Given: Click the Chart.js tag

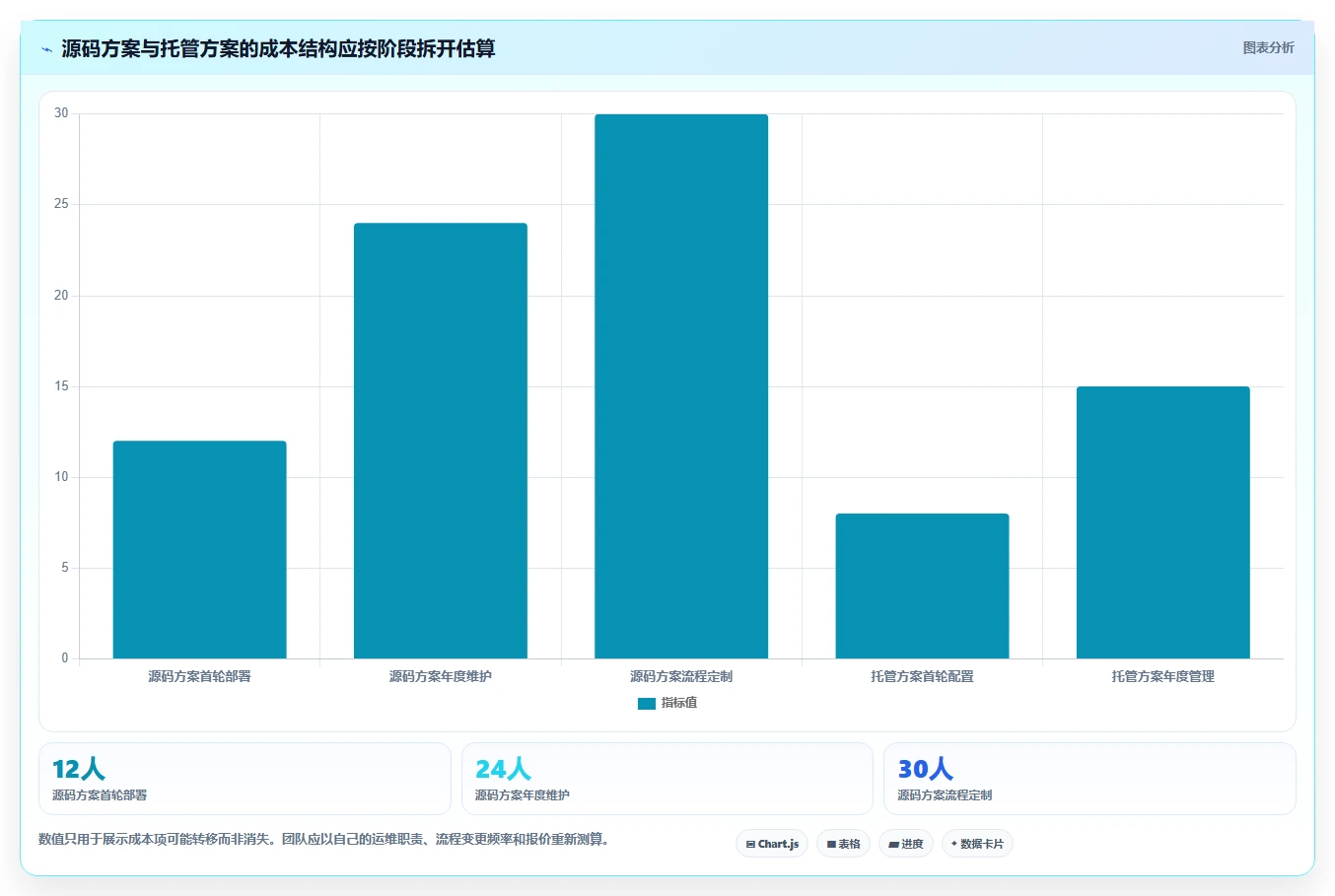Looking at the screenshot, I should coord(772,844).
